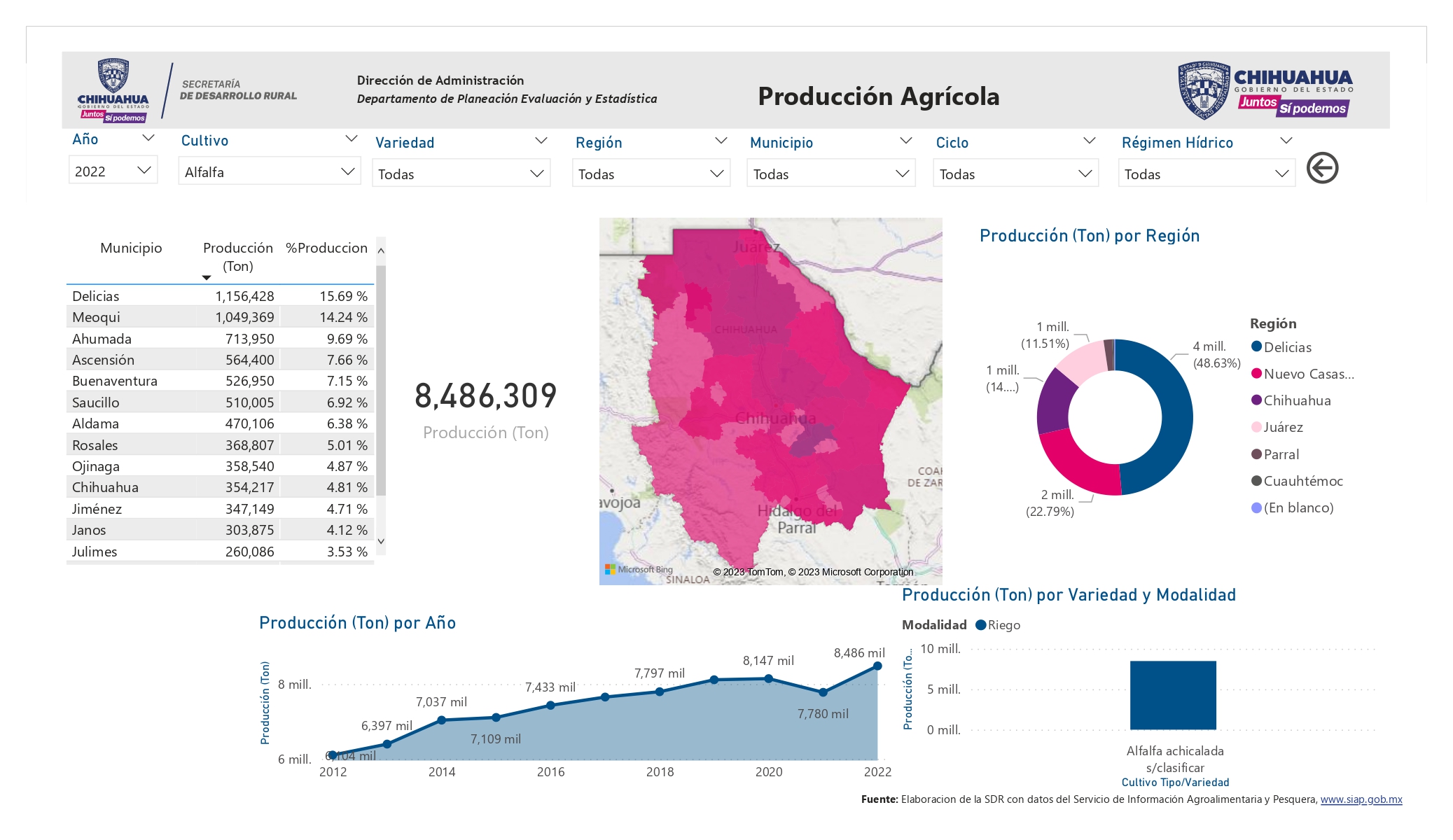Open the Año dropdown showing 2022
Viewport: 1453px width, 840px height.
[113, 171]
